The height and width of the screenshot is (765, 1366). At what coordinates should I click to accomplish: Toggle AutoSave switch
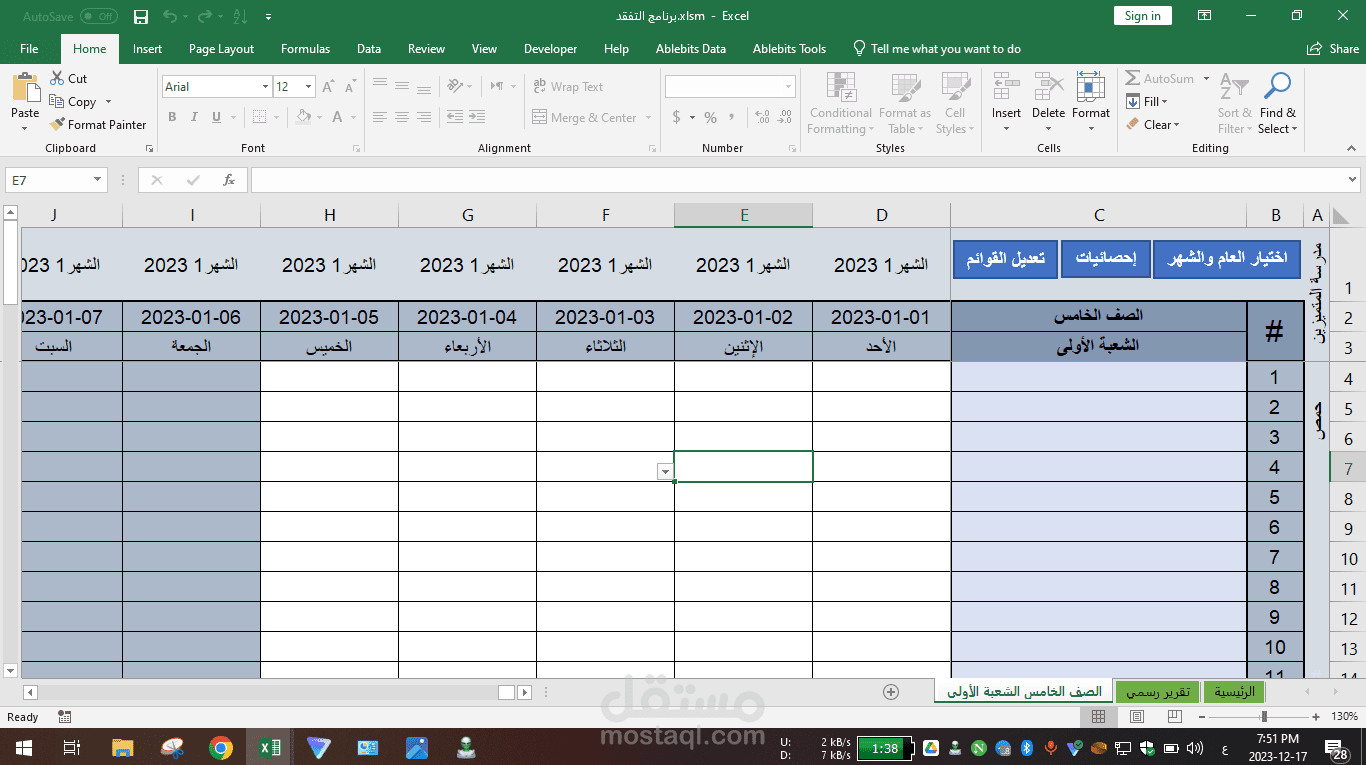[x=98, y=16]
